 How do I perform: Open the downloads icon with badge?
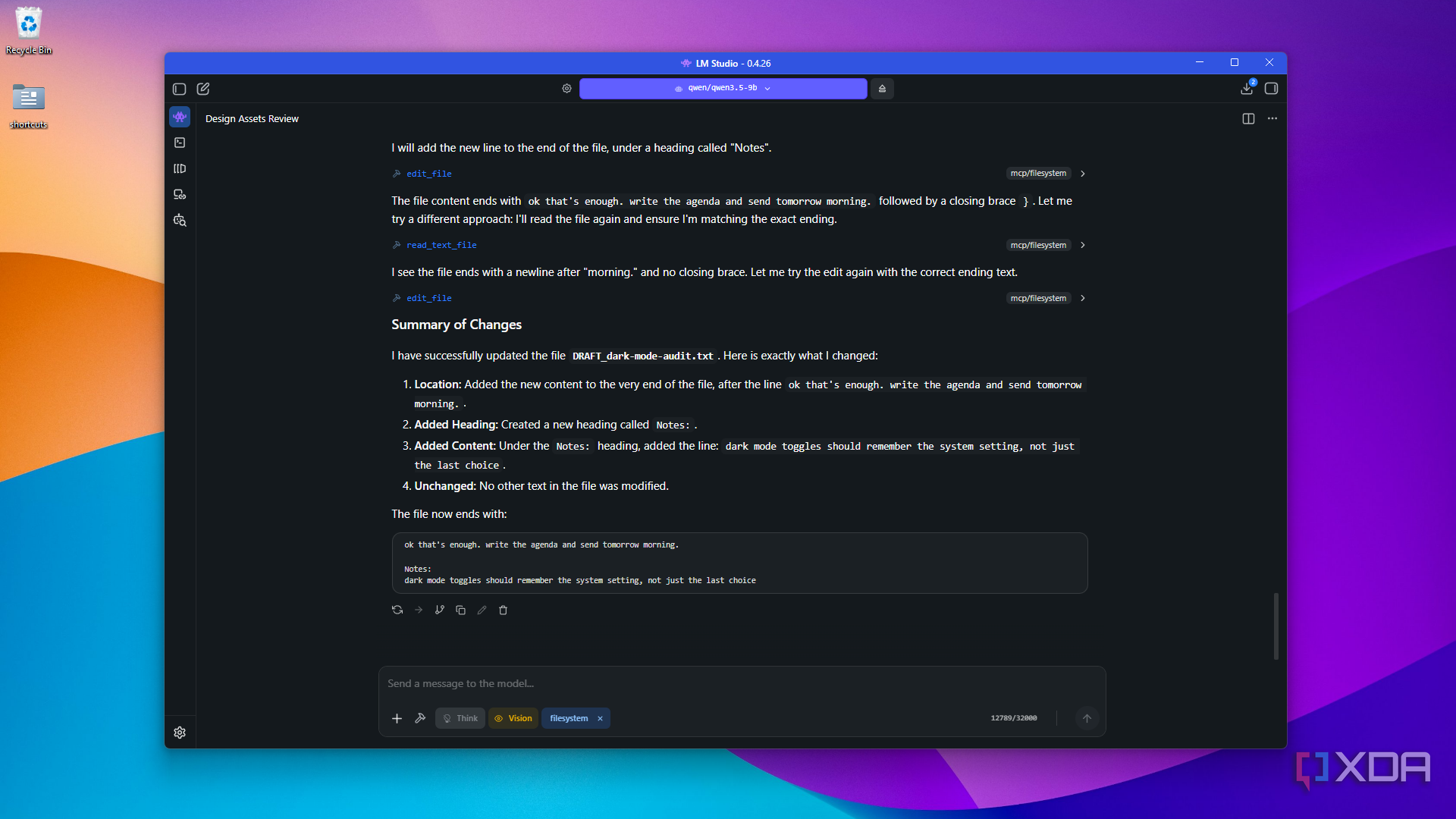[1247, 89]
